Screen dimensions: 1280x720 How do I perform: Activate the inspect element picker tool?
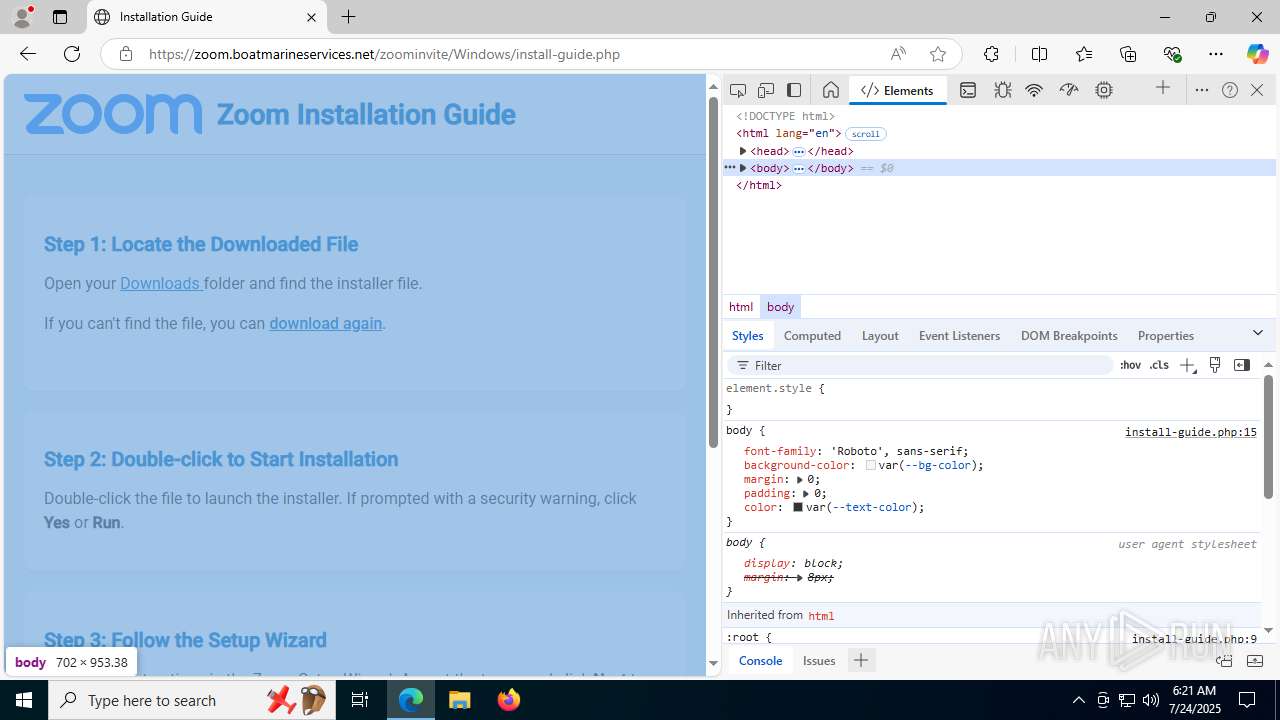pos(738,90)
